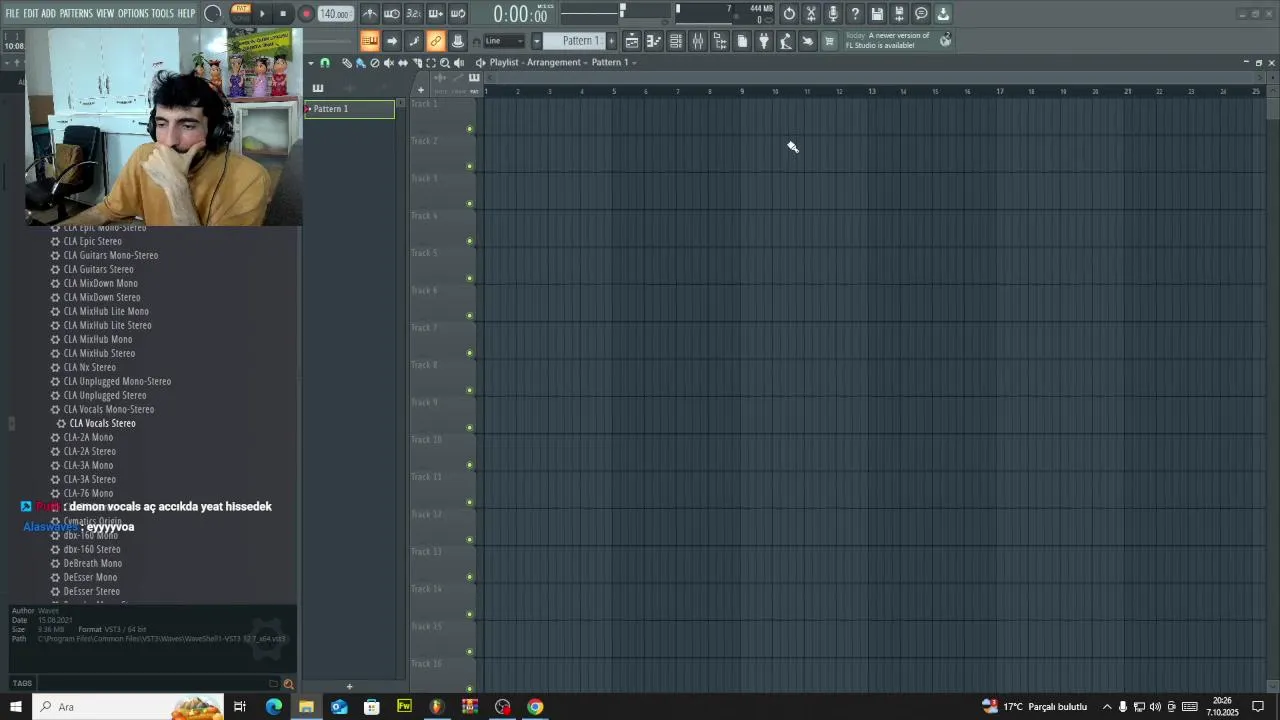Toggle Track 1 mute dot
Image resolution: width=1280 pixels, height=720 pixels.
469,129
